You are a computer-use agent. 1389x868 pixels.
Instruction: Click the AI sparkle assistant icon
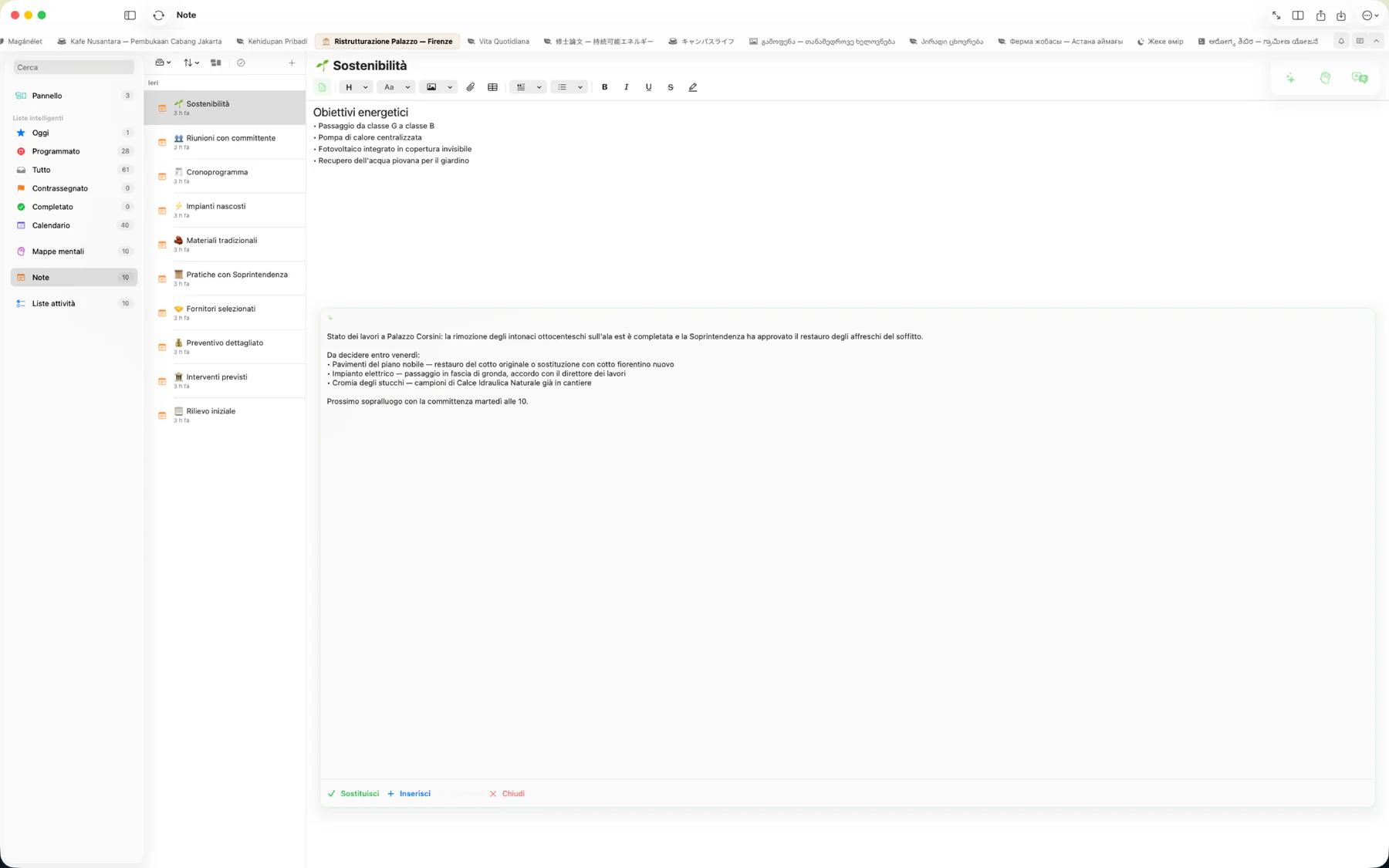1290,78
